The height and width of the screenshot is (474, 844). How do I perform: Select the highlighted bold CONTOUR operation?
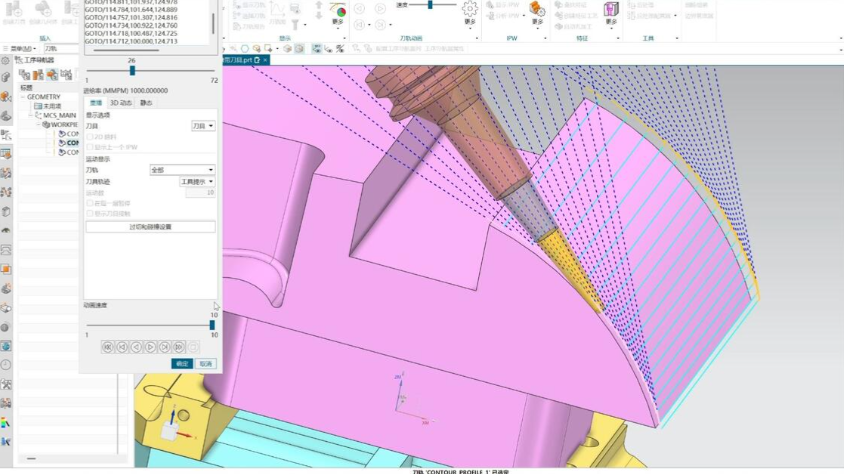point(68,143)
